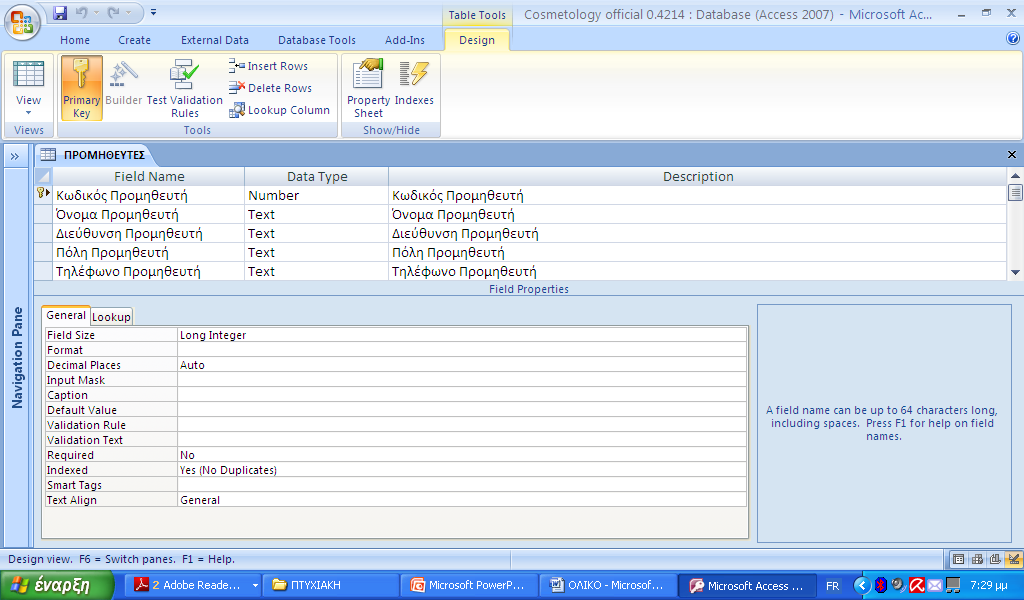Select the Lookup properties tab
This screenshot has width=1024, height=600.
tap(111, 317)
